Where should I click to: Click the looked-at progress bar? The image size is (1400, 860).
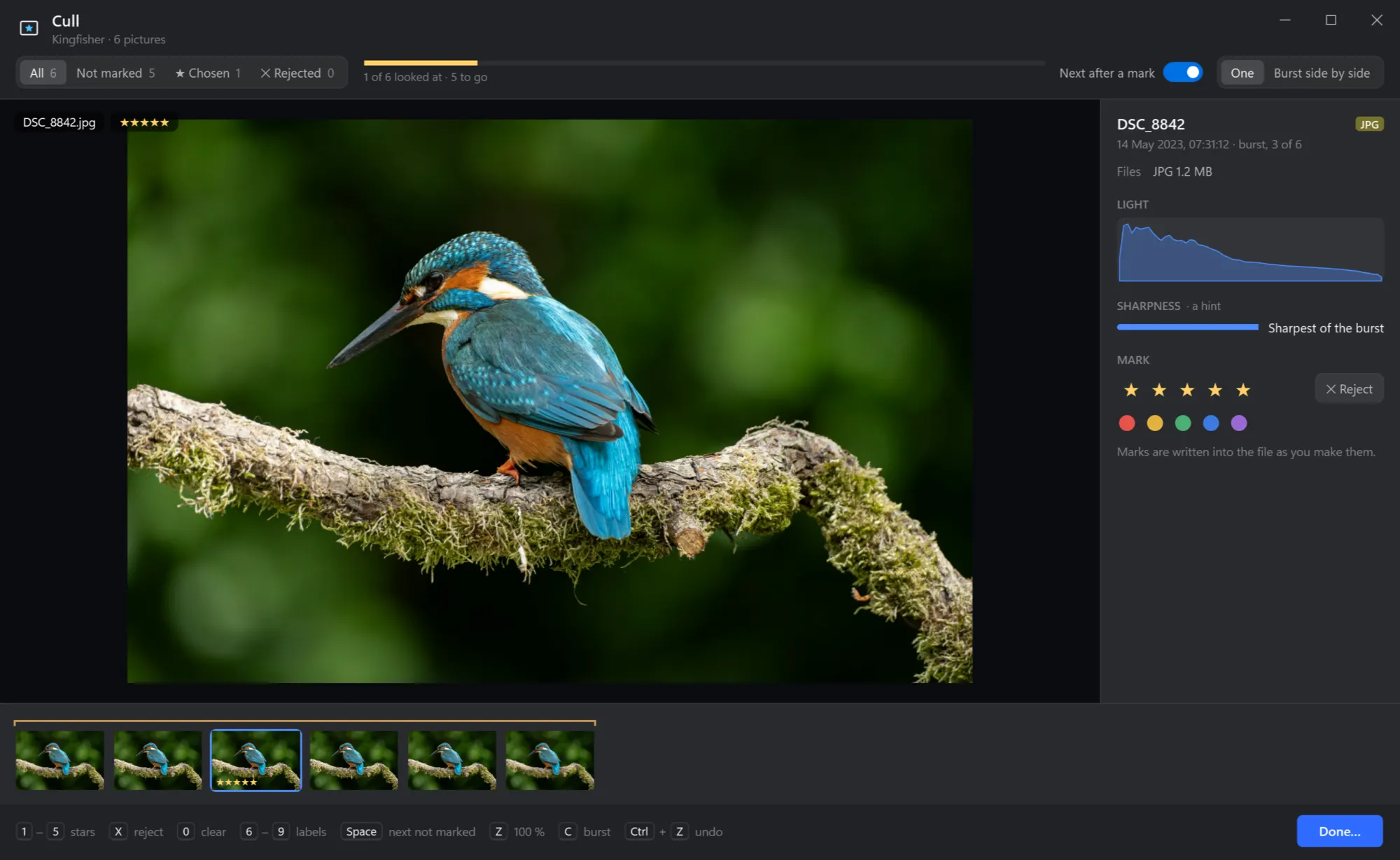[703, 63]
